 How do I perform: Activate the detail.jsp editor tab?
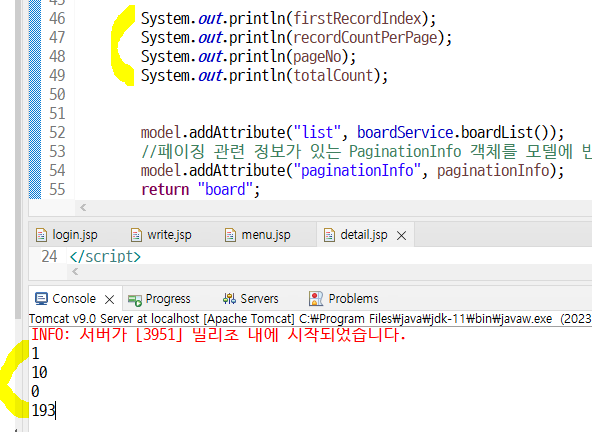point(364,235)
